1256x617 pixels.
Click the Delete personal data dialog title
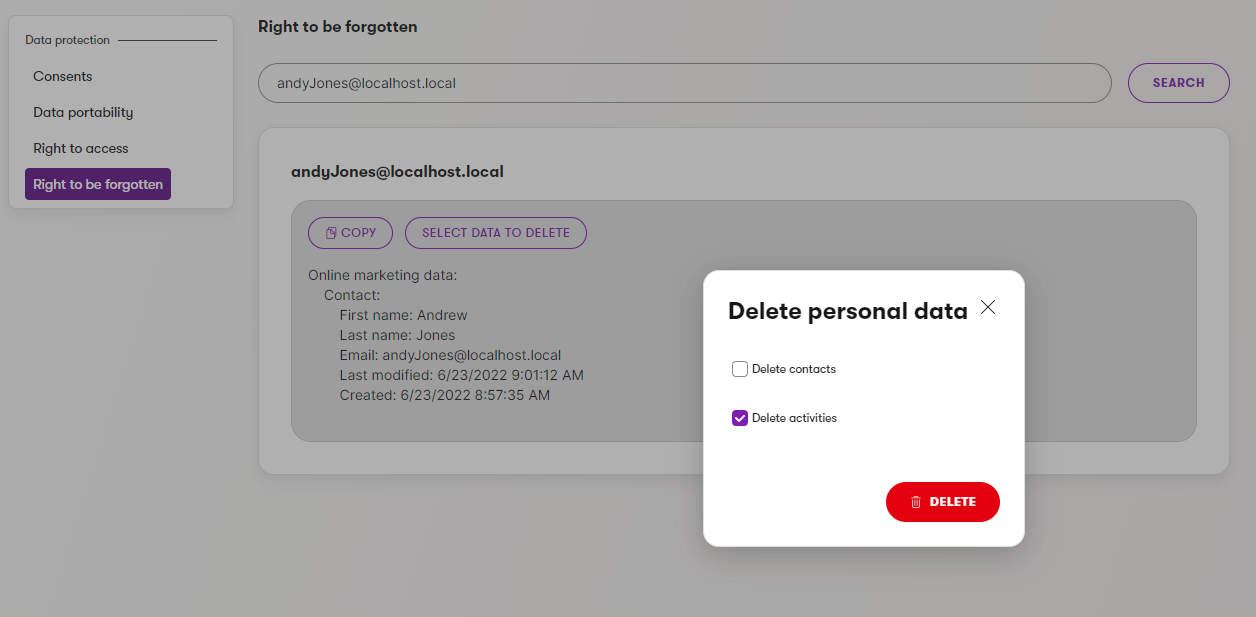point(847,311)
